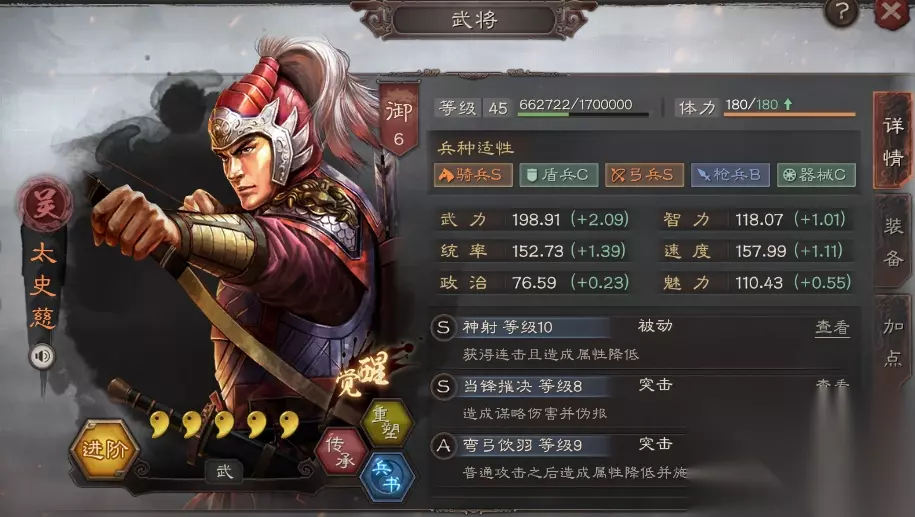Select the 骑兵S cavalry aptitude tag

[473, 175]
